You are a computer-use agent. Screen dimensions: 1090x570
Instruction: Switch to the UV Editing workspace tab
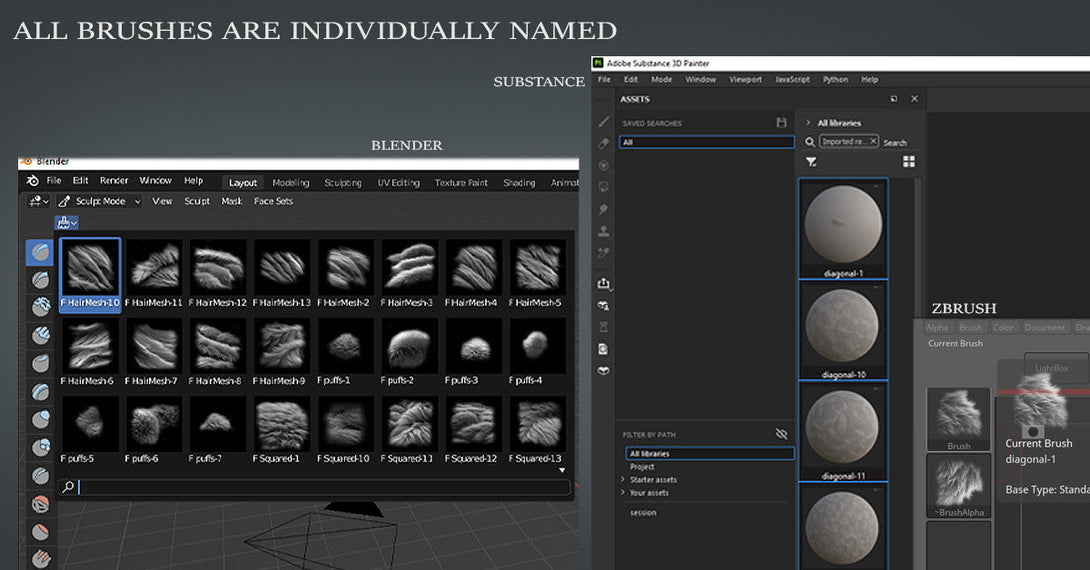pos(398,183)
